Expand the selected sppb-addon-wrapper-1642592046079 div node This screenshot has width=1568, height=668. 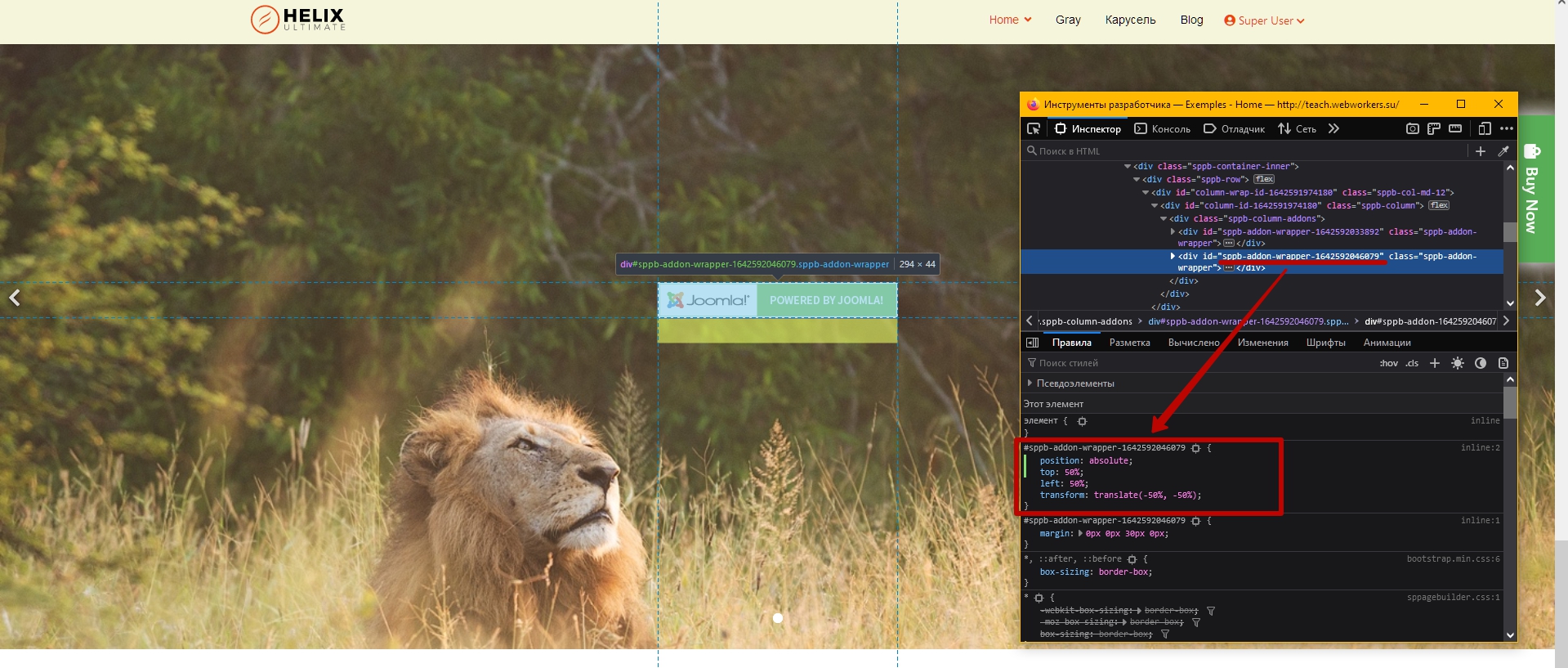(1173, 256)
